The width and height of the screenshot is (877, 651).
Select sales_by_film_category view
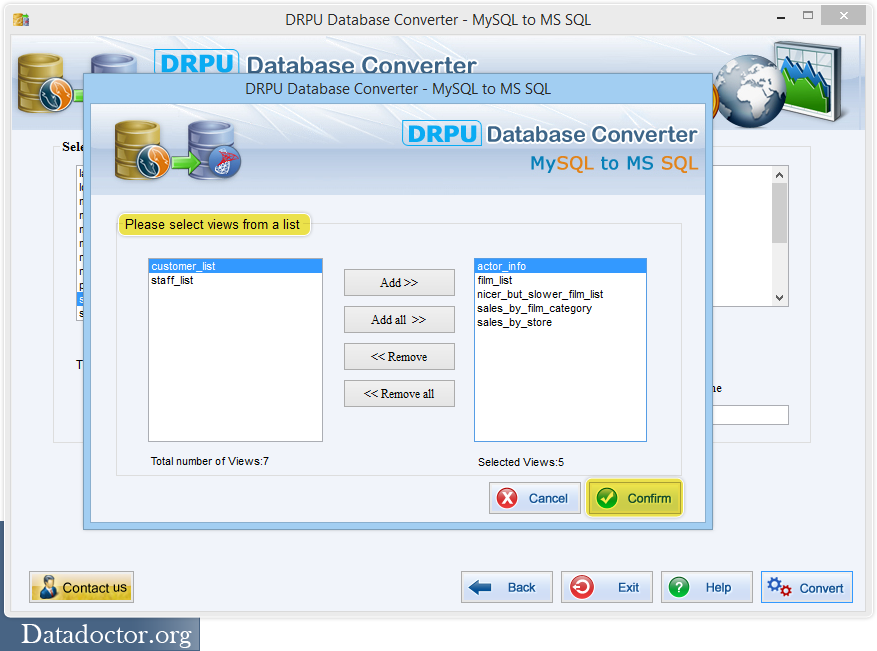click(560, 308)
